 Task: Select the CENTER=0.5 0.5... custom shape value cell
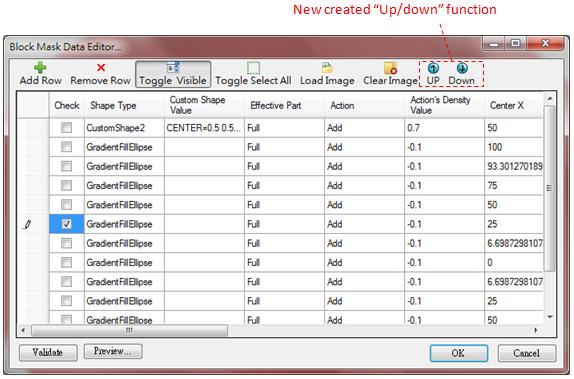[205, 128]
